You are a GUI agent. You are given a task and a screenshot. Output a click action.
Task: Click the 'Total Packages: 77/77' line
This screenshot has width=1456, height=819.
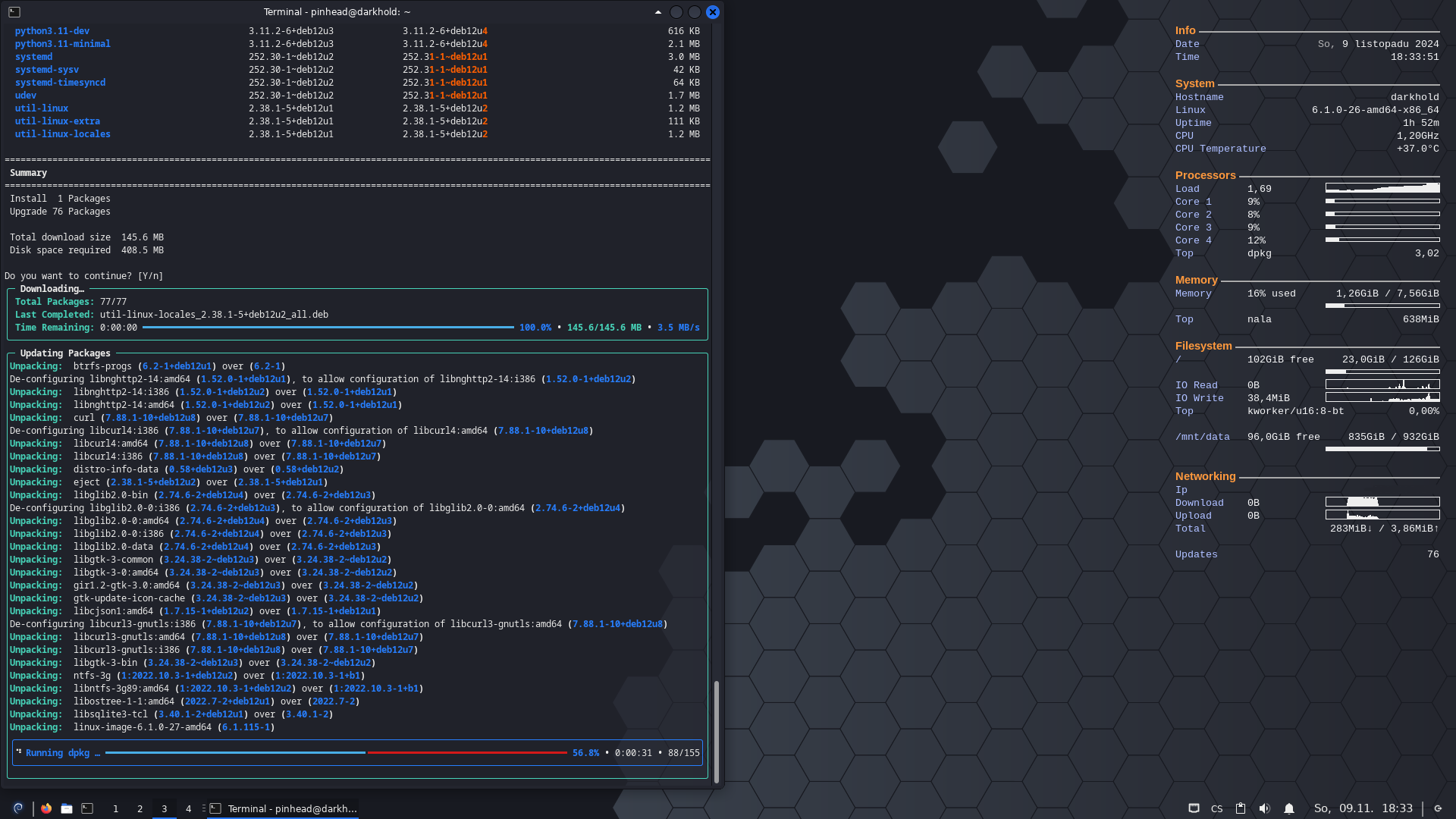pyautogui.click(x=71, y=302)
